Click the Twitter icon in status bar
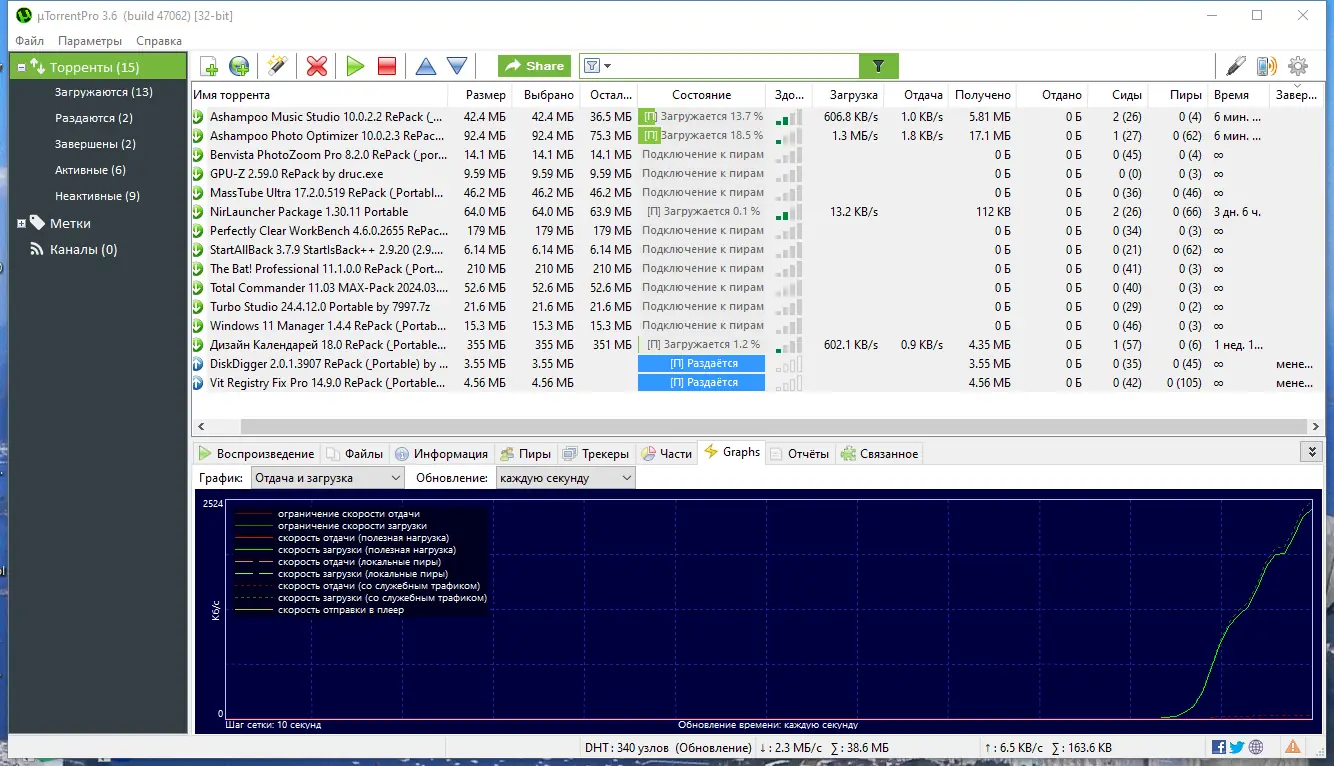The height and width of the screenshot is (766, 1334). [x=1237, y=747]
